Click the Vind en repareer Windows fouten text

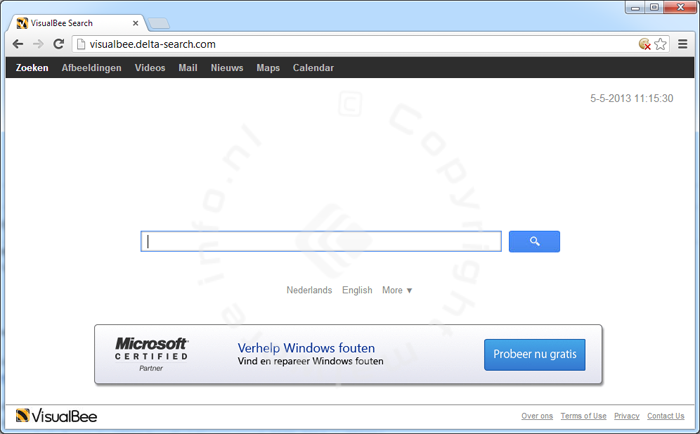pos(310,361)
